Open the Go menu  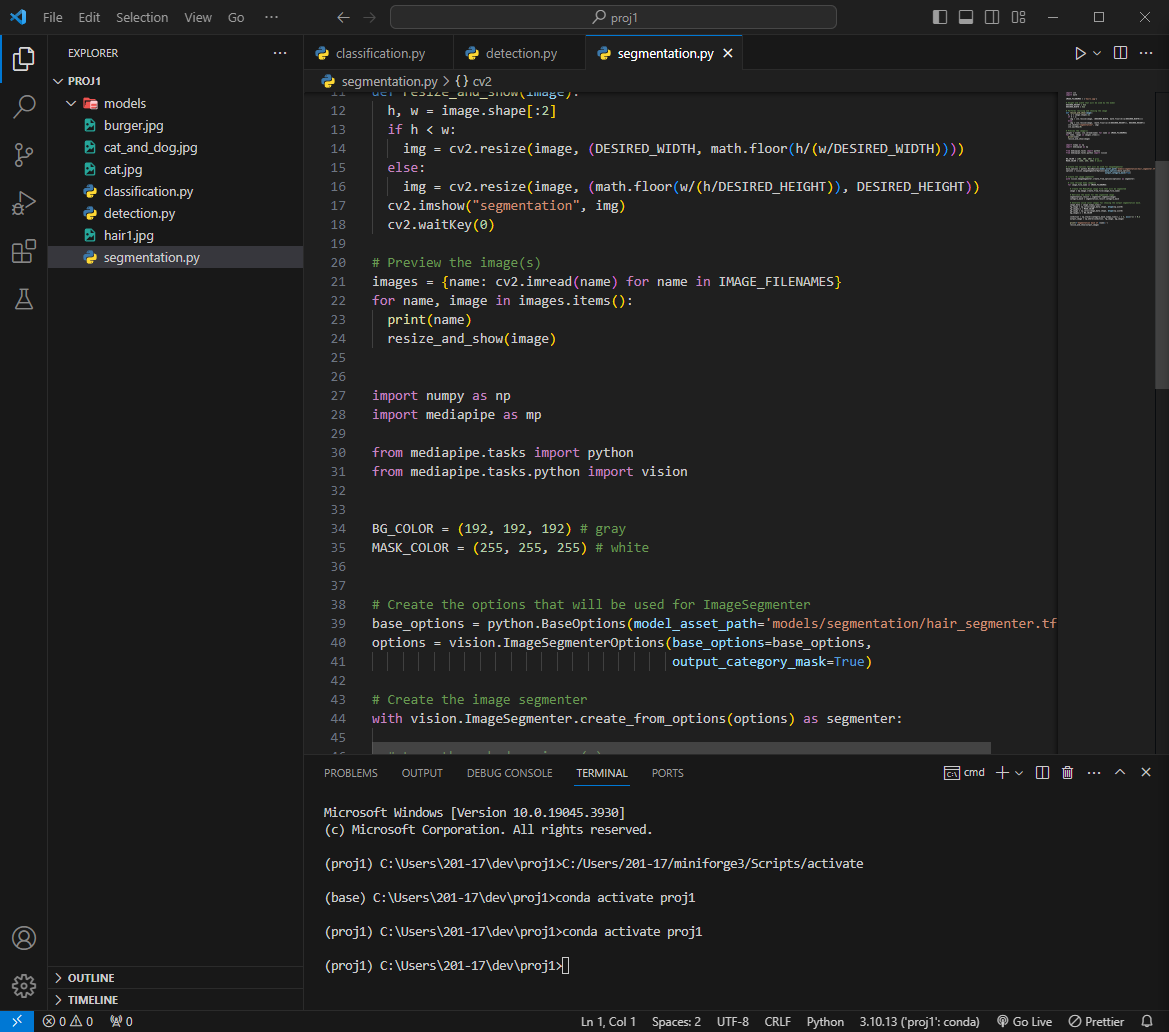(236, 17)
